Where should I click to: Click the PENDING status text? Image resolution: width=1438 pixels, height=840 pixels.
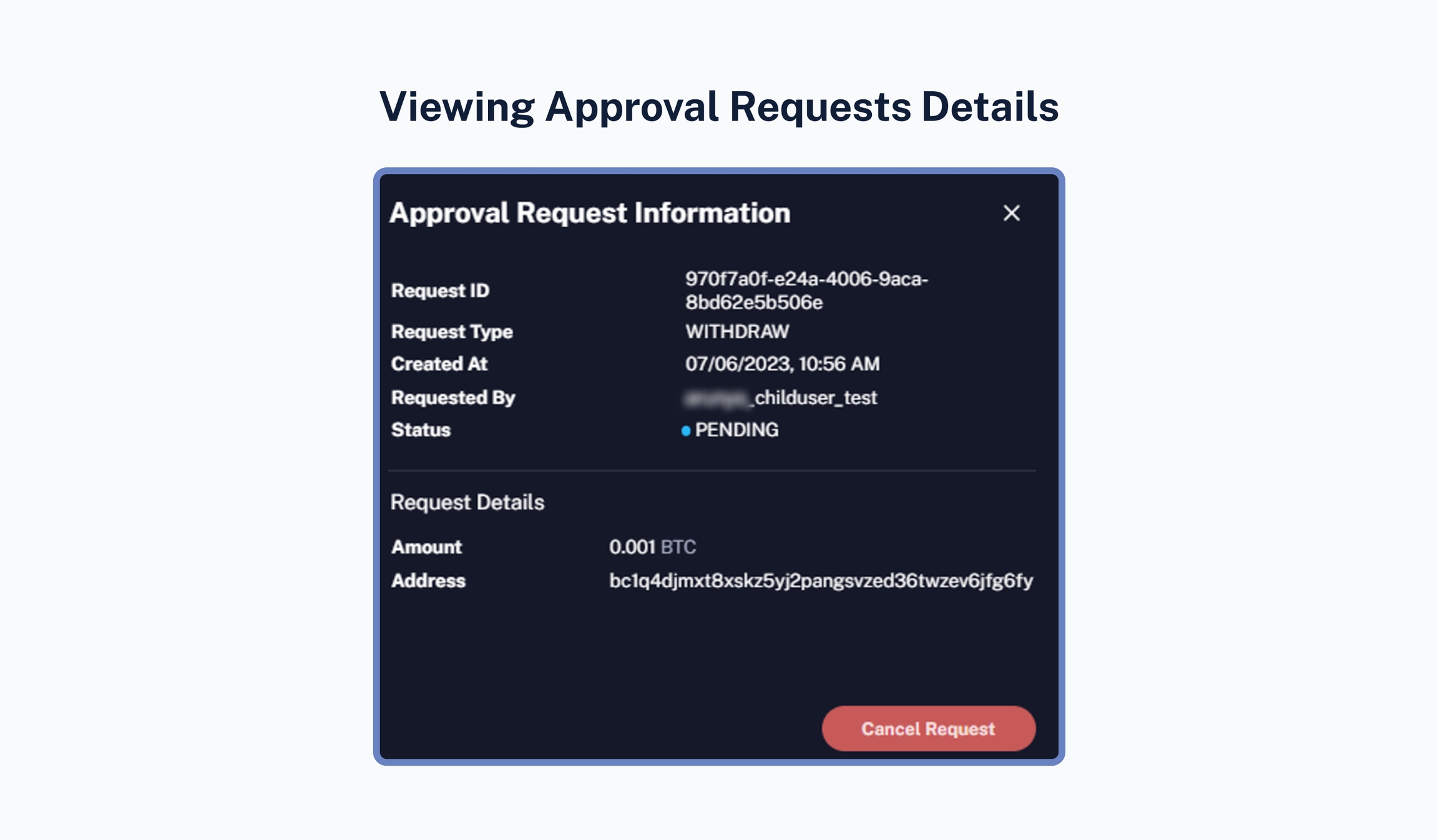click(x=736, y=430)
